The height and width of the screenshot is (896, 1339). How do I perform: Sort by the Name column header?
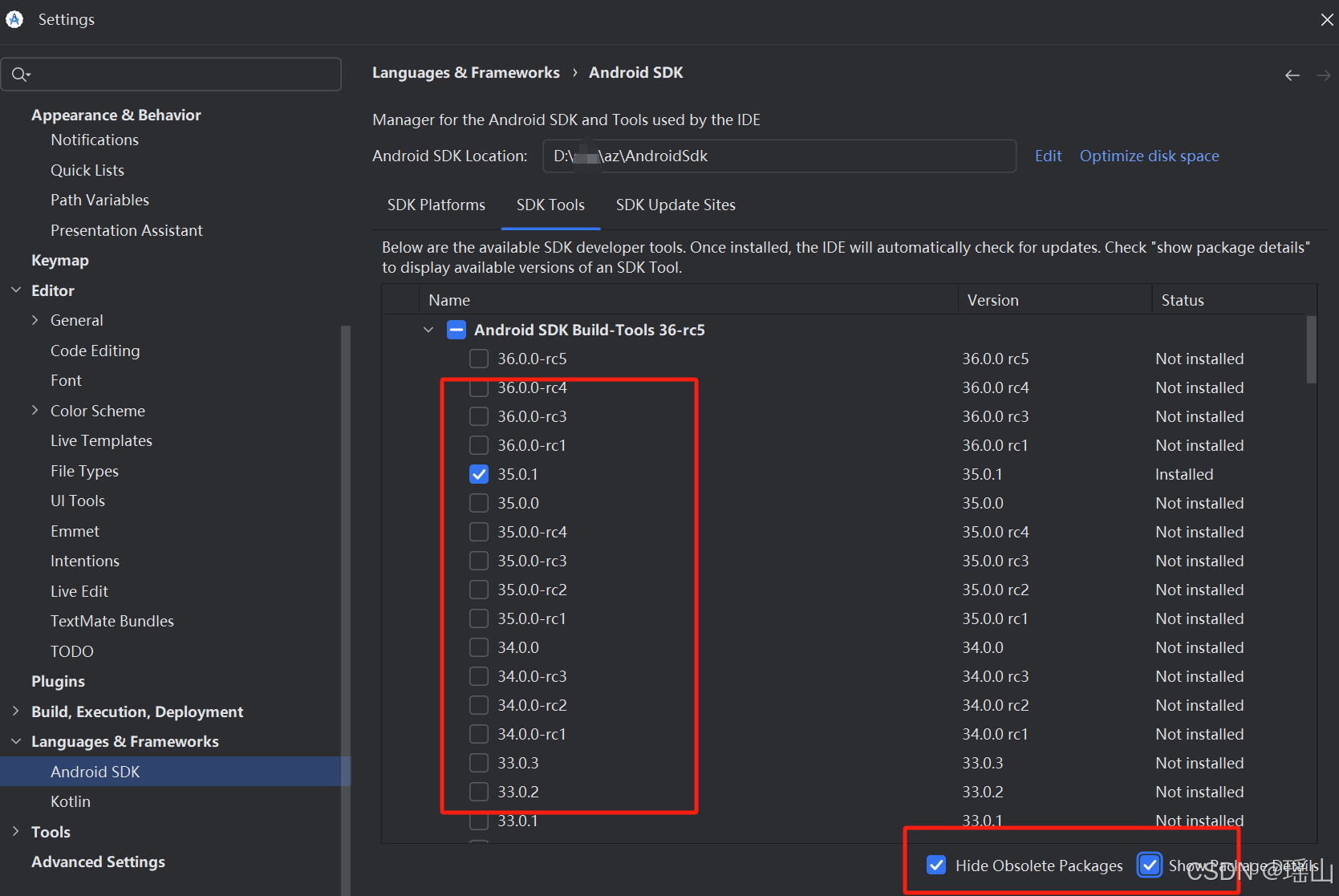point(688,299)
